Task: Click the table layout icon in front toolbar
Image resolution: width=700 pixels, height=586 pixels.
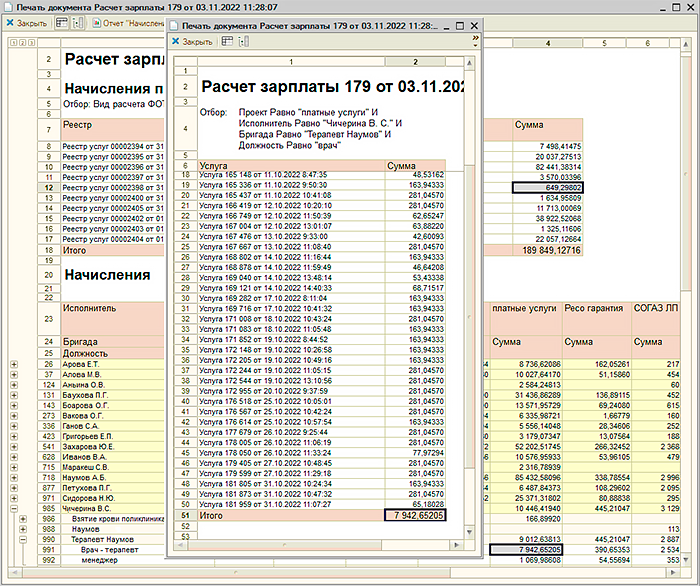Action: coord(227,42)
